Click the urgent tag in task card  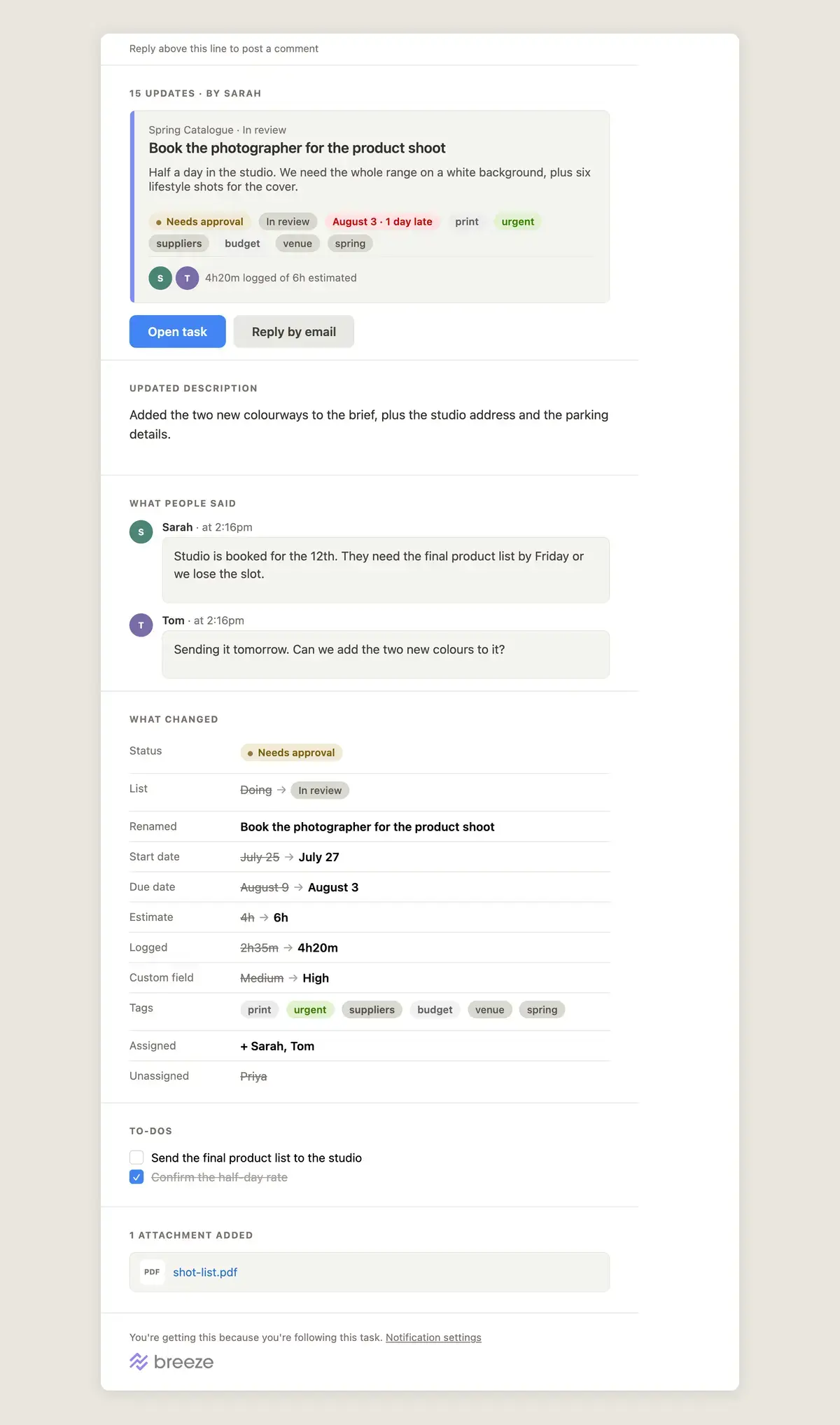point(517,221)
